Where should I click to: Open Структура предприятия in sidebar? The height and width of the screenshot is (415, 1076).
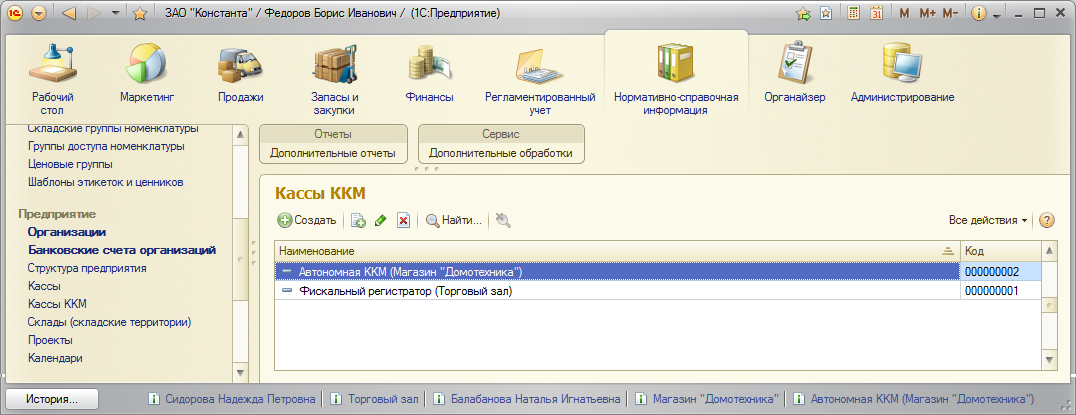[87, 268]
